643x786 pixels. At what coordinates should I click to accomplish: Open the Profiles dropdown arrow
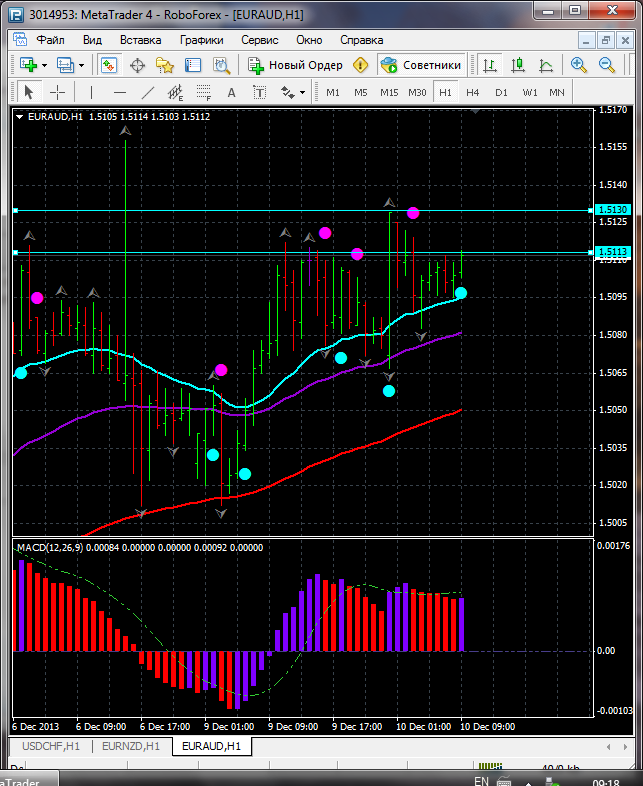coord(81,65)
